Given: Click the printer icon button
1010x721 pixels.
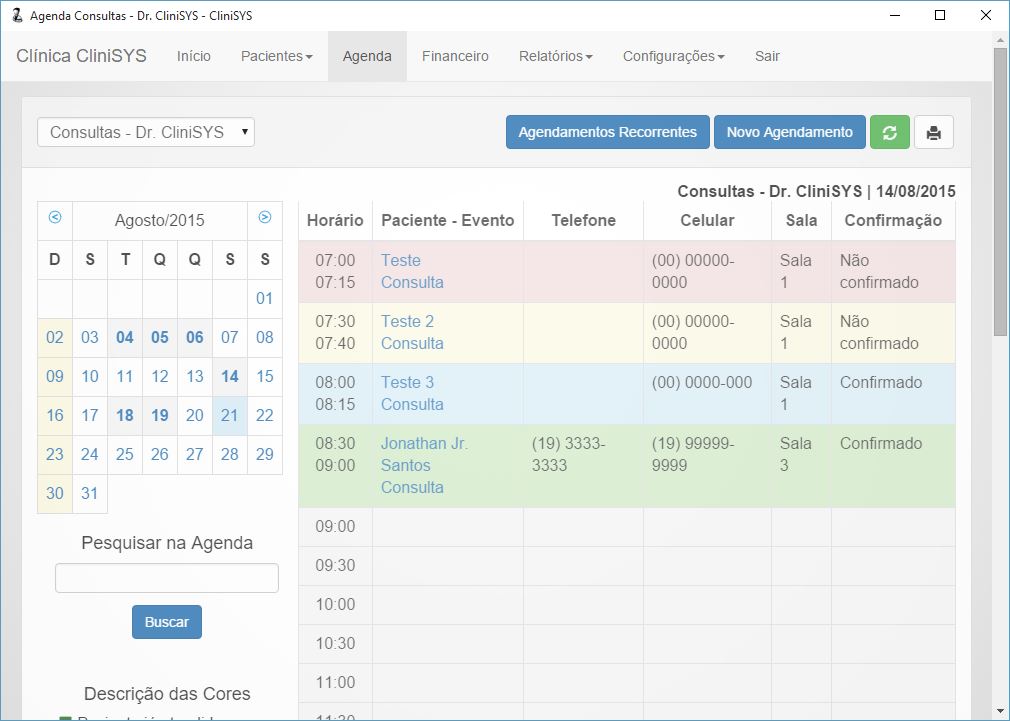Looking at the screenshot, I should tap(934, 132).
